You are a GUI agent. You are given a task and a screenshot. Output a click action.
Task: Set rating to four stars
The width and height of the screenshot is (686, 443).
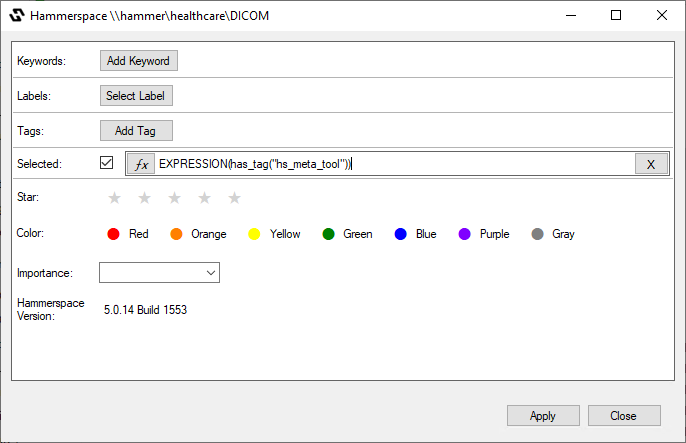point(204,198)
